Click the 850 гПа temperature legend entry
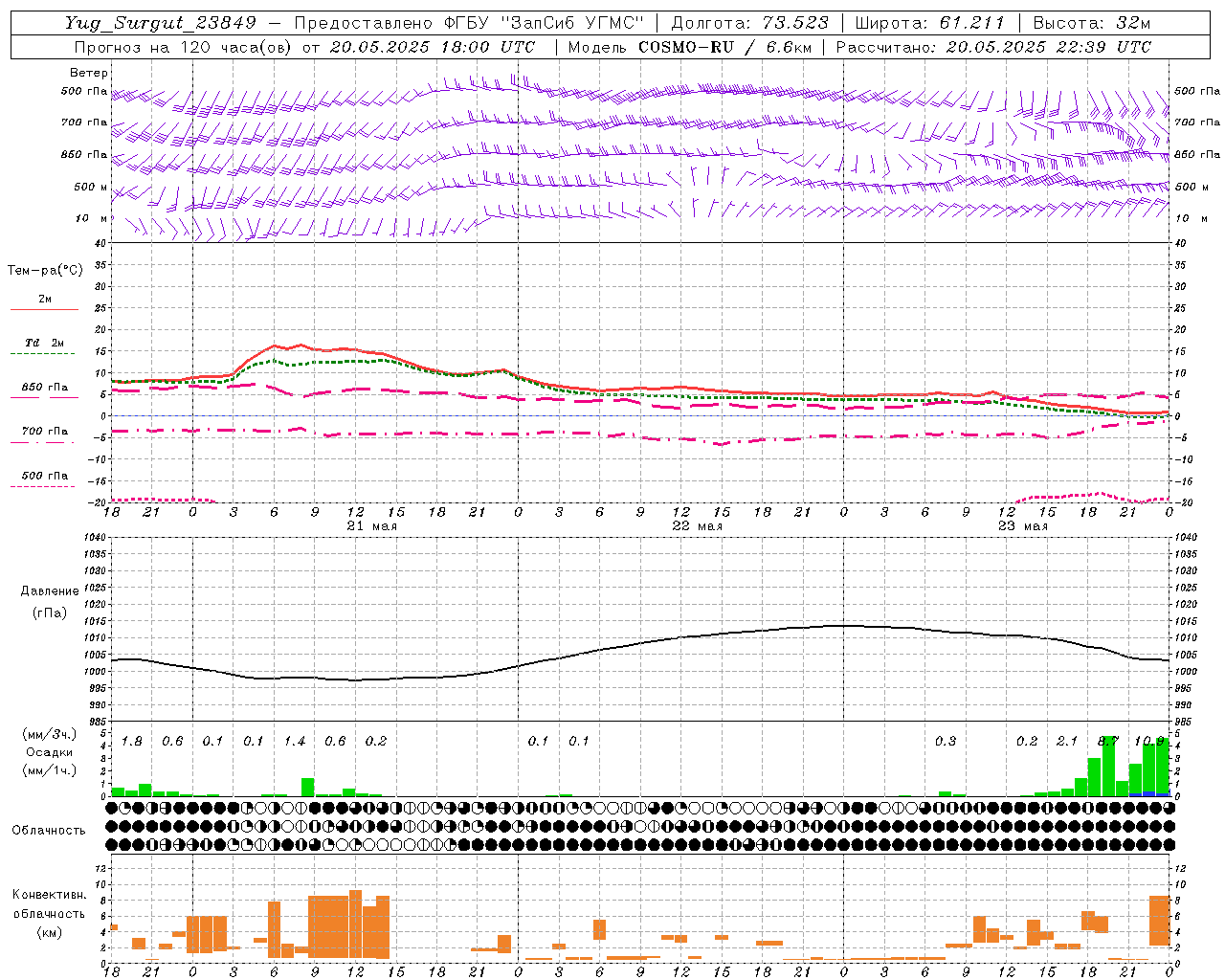This screenshot has width=1225, height=980. (45, 387)
